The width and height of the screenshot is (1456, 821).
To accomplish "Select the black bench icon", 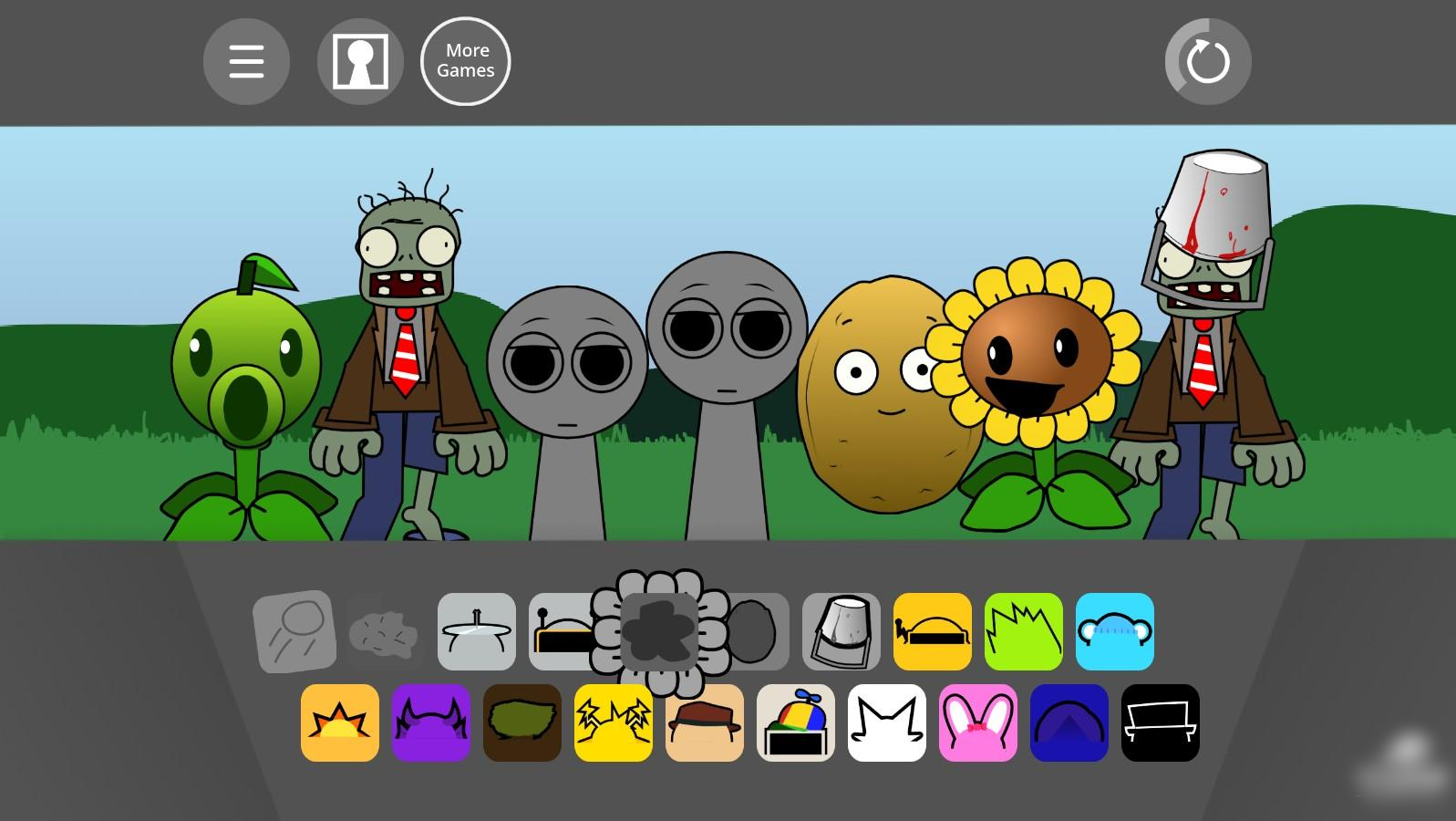I will pos(1161,722).
